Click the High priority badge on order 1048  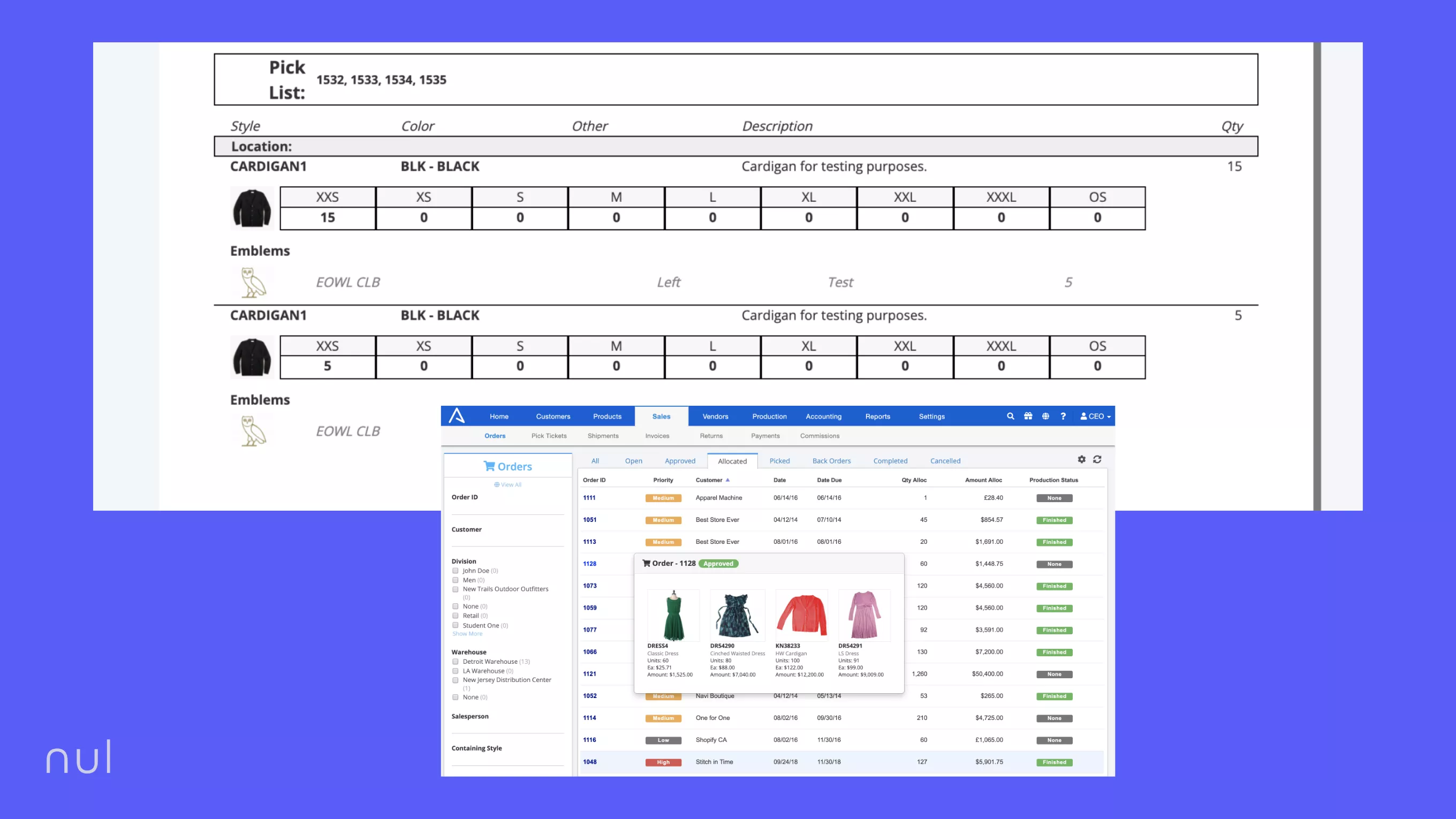[x=663, y=762]
